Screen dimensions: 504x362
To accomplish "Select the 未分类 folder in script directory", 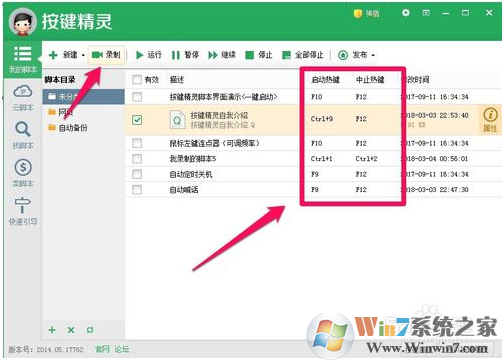I will 83,97.
